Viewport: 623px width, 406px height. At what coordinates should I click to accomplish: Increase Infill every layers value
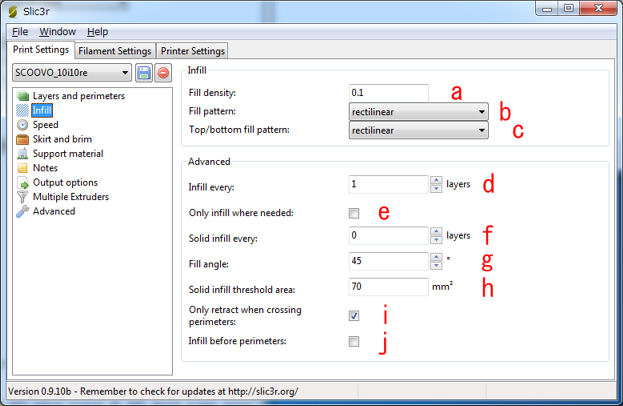click(x=436, y=180)
